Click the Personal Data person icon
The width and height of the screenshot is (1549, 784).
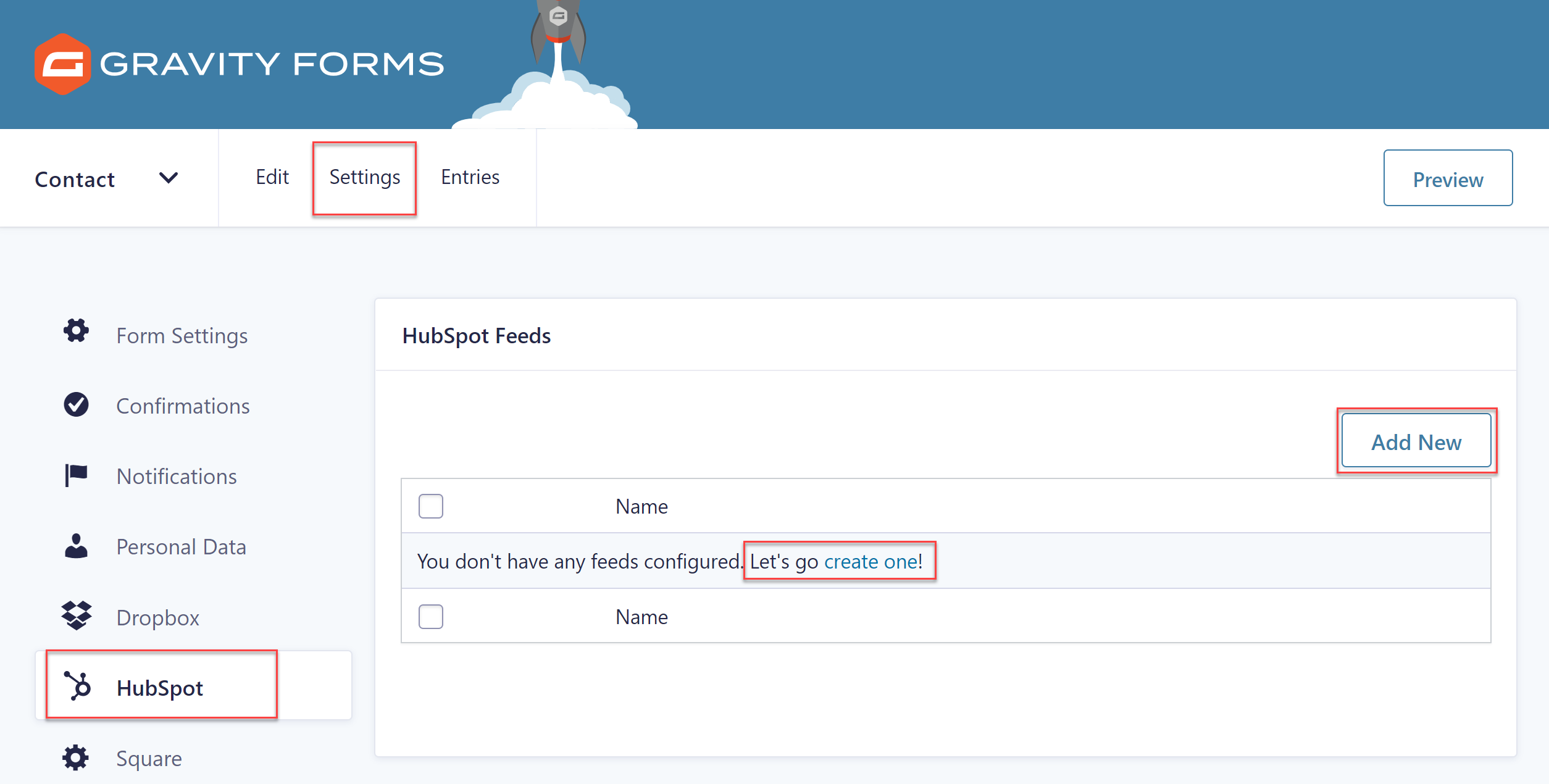tap(76, 546)
